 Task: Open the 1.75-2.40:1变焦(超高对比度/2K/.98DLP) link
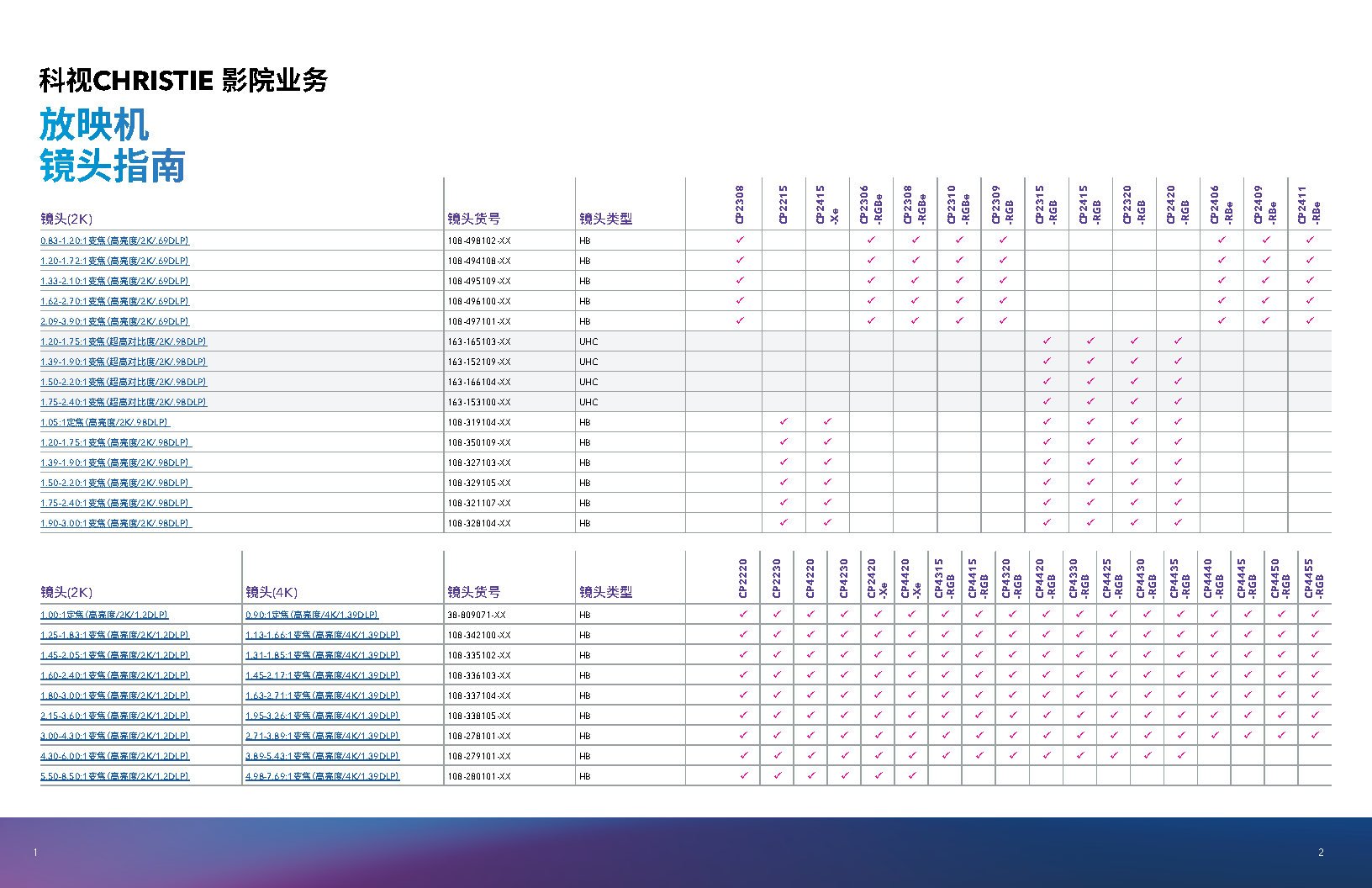(124, 402)
